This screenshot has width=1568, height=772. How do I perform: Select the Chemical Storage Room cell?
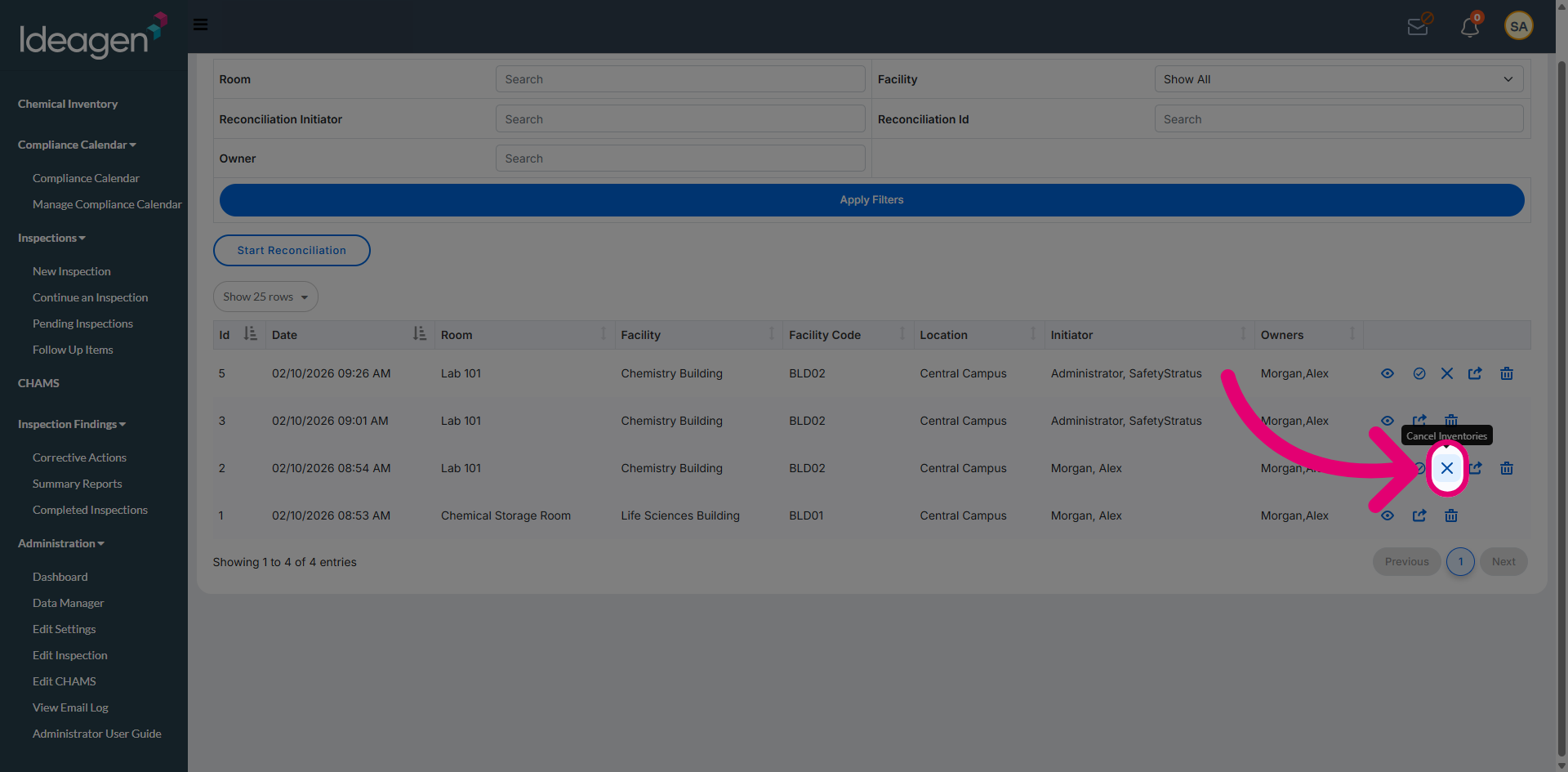506,515
